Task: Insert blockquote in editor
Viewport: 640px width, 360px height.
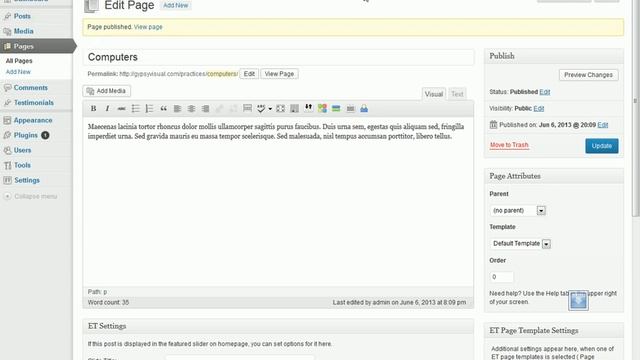Action: (x=163, y=109)
